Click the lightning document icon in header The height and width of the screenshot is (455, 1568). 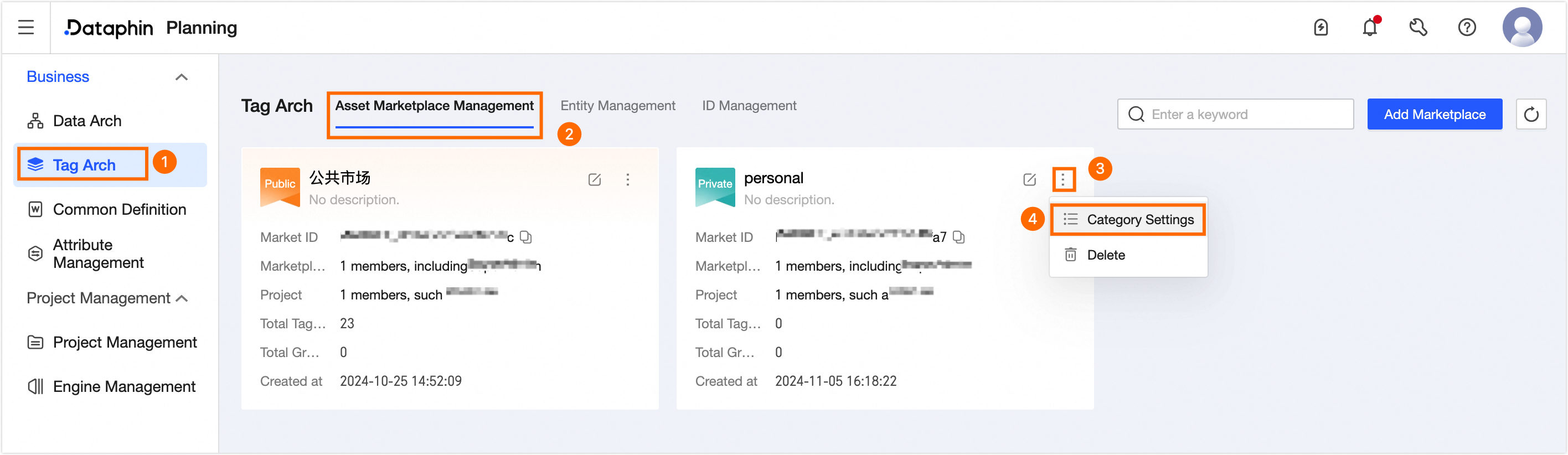(x=1321, y=27)
